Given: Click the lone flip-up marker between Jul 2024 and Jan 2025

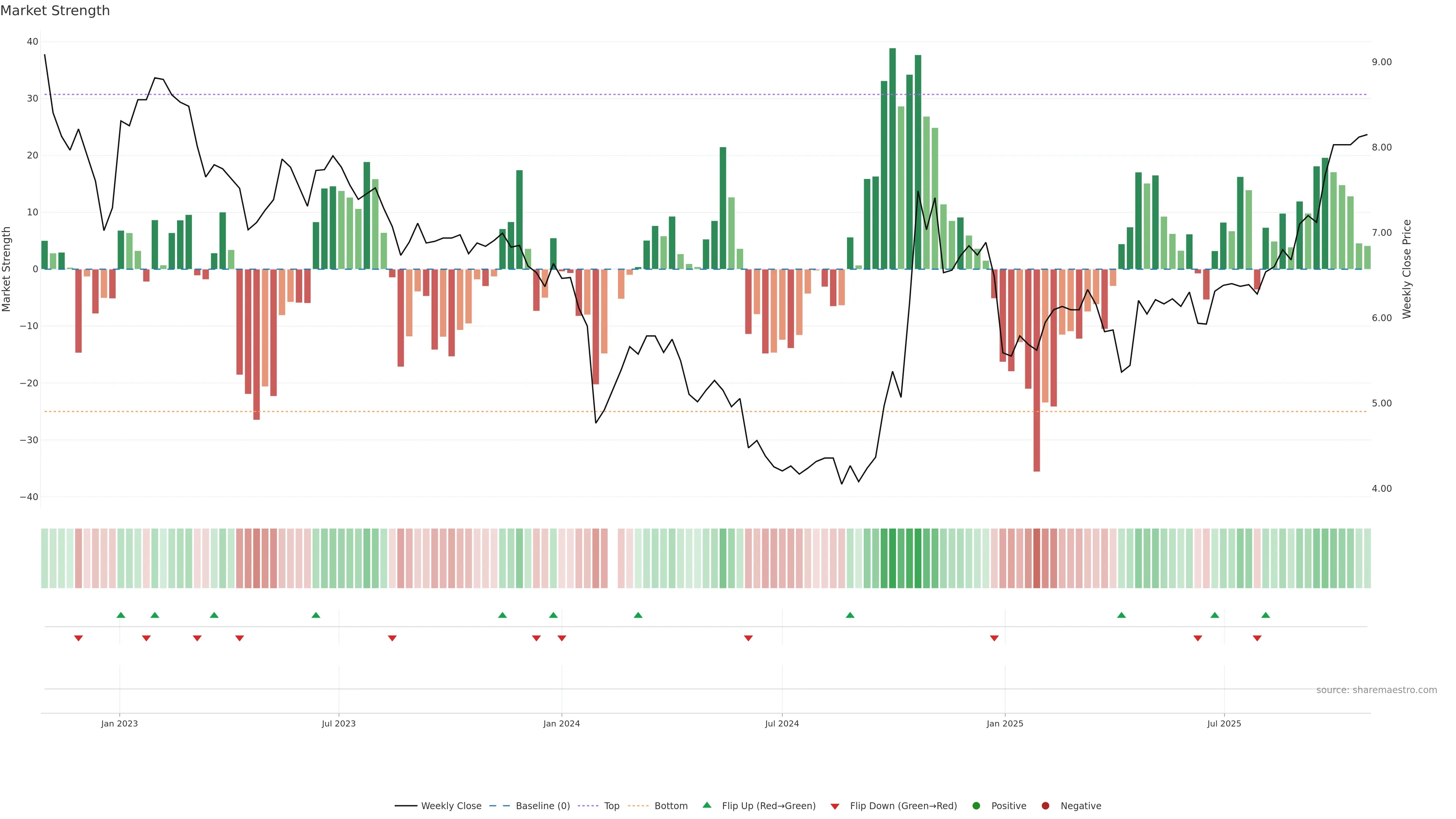Looking at the screenshot, I should point(850,615).
